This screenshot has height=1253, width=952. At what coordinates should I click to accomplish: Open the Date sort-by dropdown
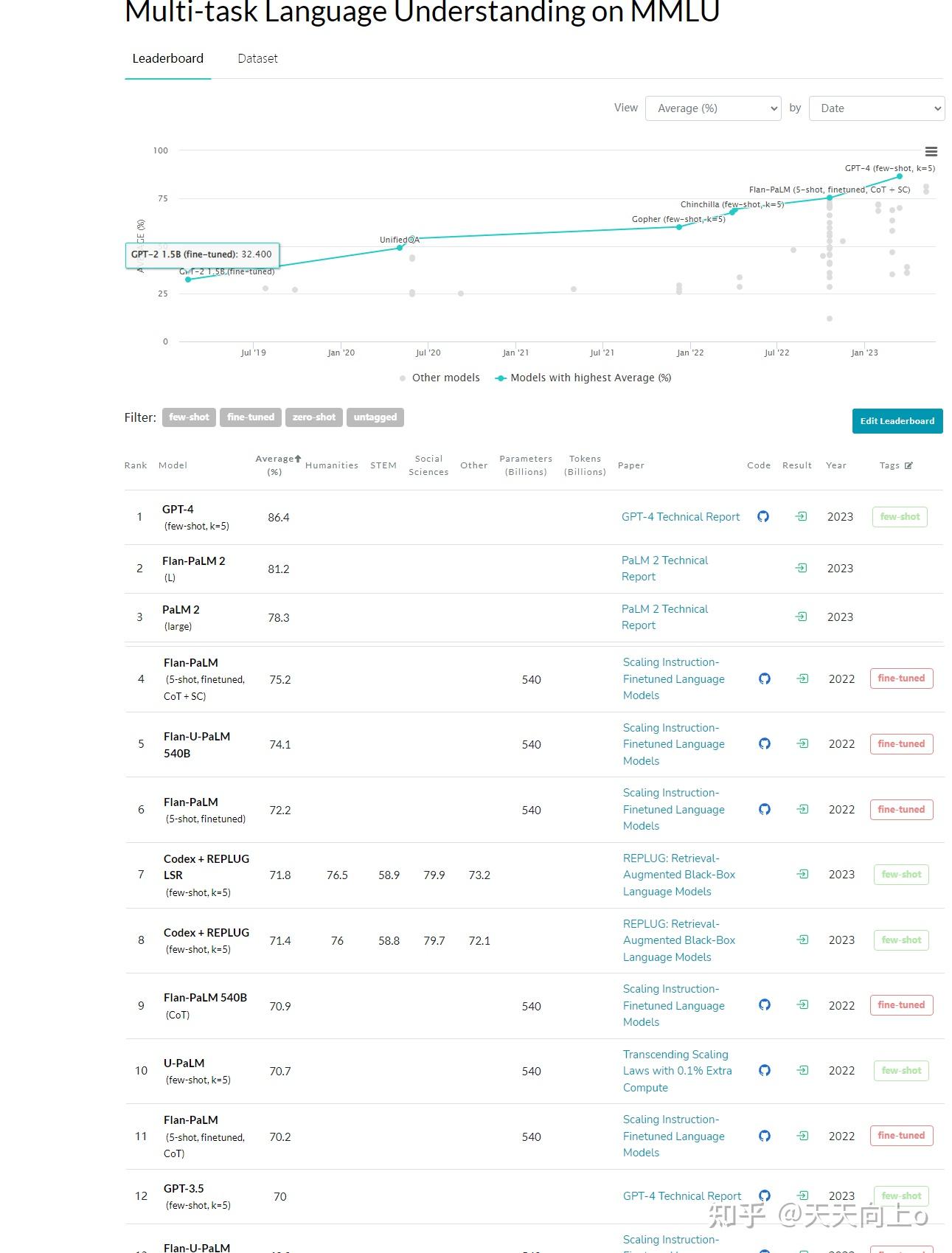coord(876,108)
